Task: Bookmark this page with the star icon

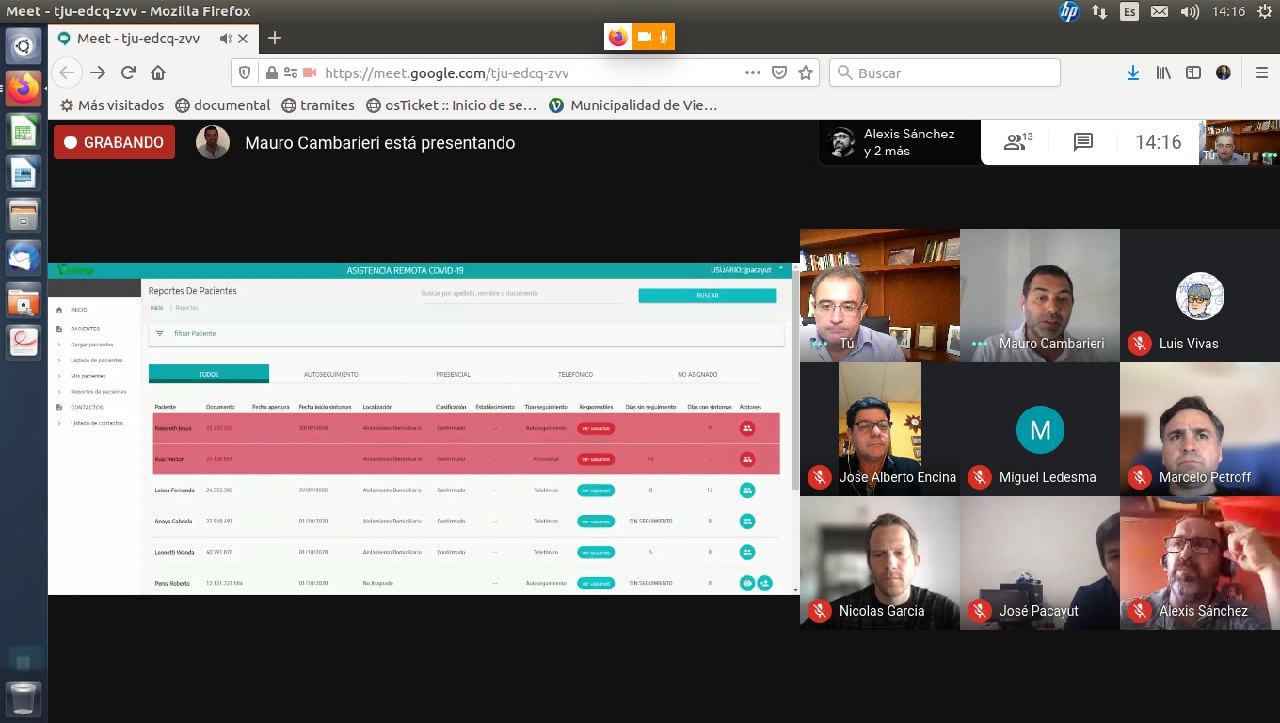Action: (x=806, y=72)
